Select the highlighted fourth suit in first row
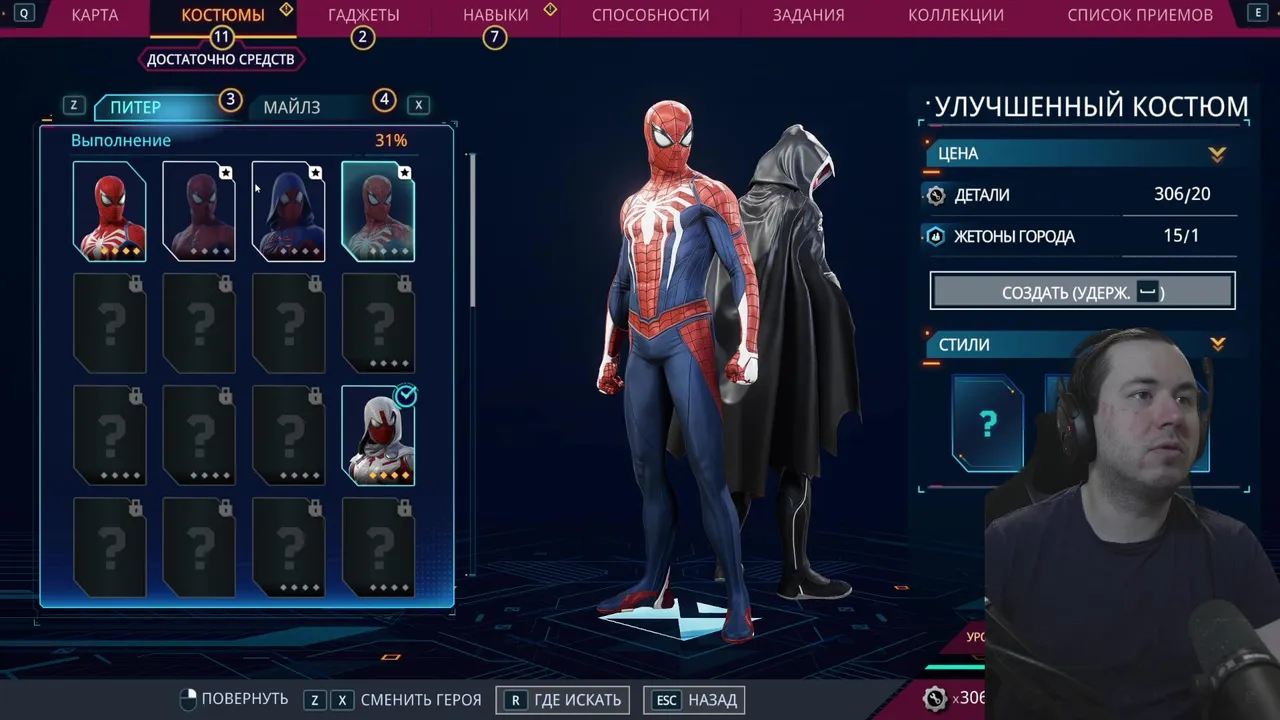The height and width of the screenshot is (720, 1280). tap(378, 211)
